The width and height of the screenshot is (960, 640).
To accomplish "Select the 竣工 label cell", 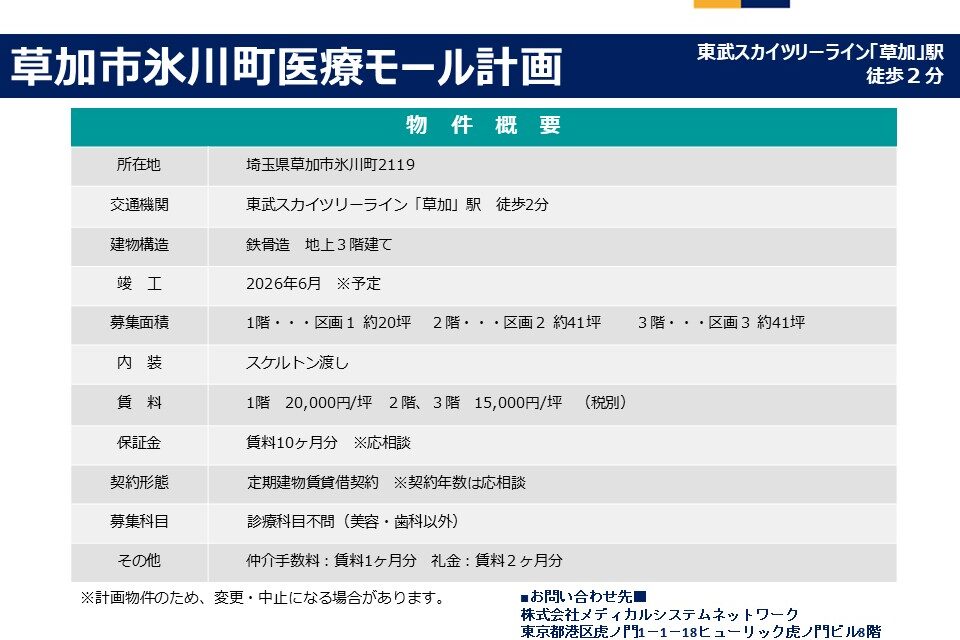I will (139, 284).
